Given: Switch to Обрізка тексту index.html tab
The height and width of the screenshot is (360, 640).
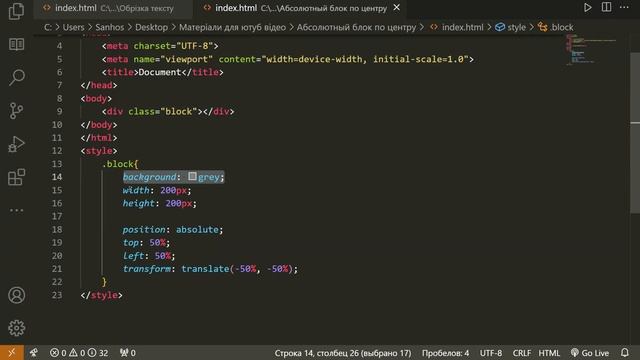Looking at the screenshot, I should pyautogui.click(x=113, y=8).
